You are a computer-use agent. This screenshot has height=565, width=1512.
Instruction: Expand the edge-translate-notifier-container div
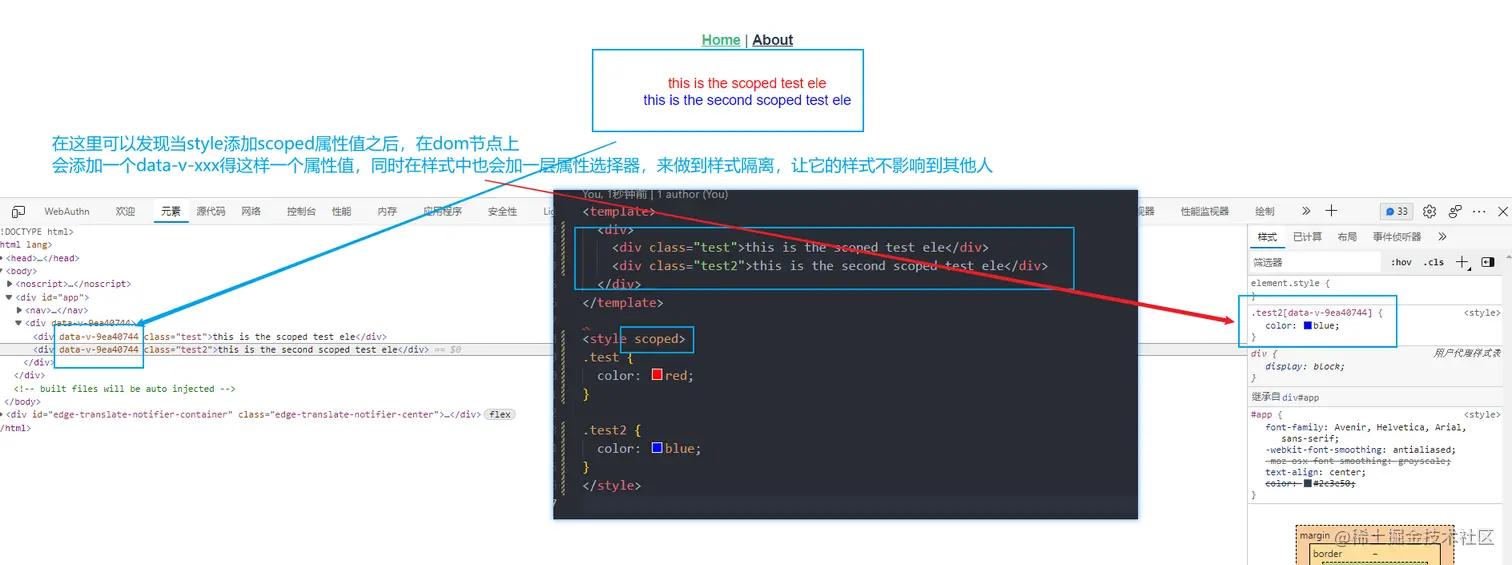click(x=2, y=414)
